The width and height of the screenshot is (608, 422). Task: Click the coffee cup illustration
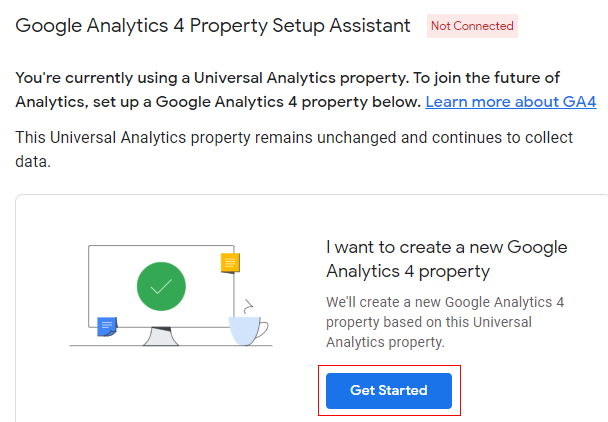(245, 329)
